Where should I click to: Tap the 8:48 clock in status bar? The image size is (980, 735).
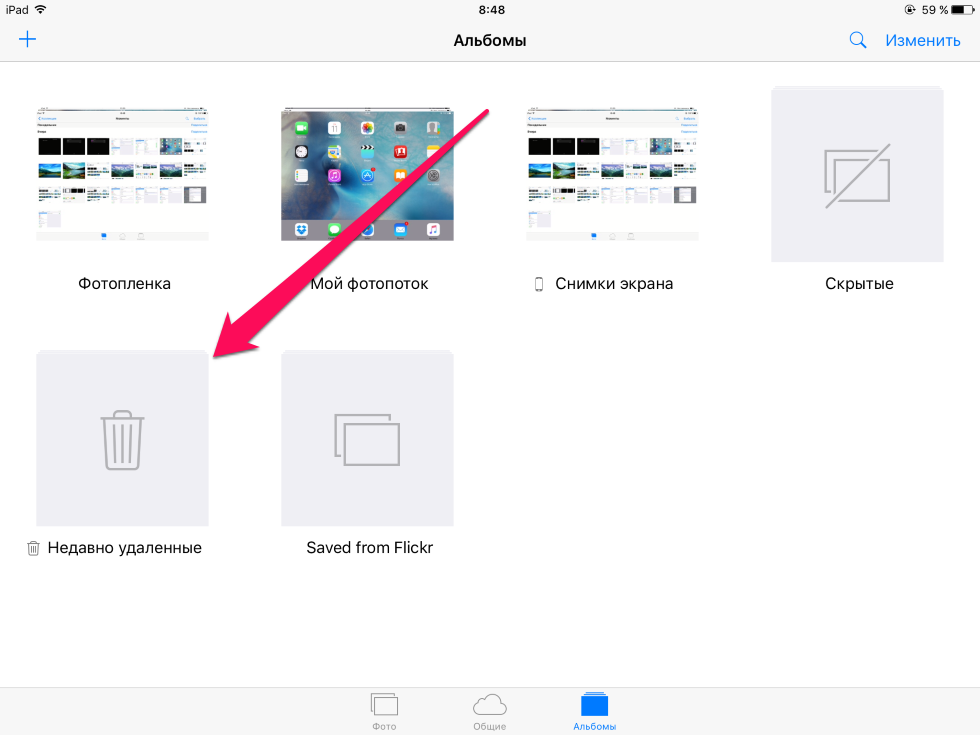coord(492,10)
